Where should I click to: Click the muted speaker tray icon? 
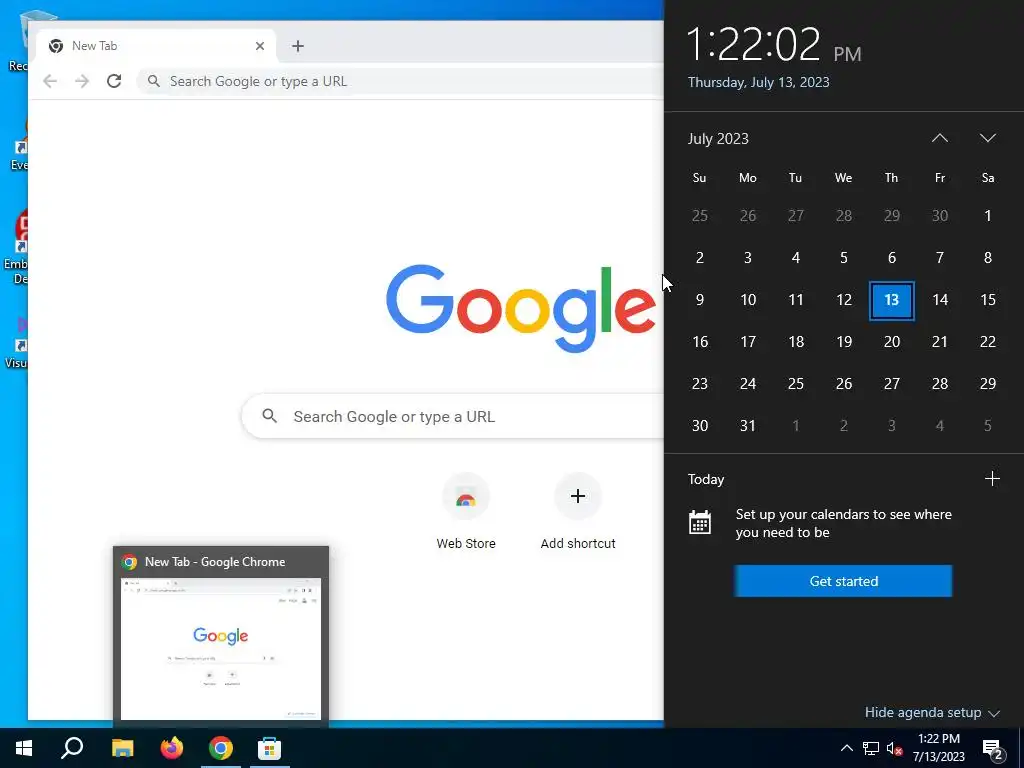point(894,749)
